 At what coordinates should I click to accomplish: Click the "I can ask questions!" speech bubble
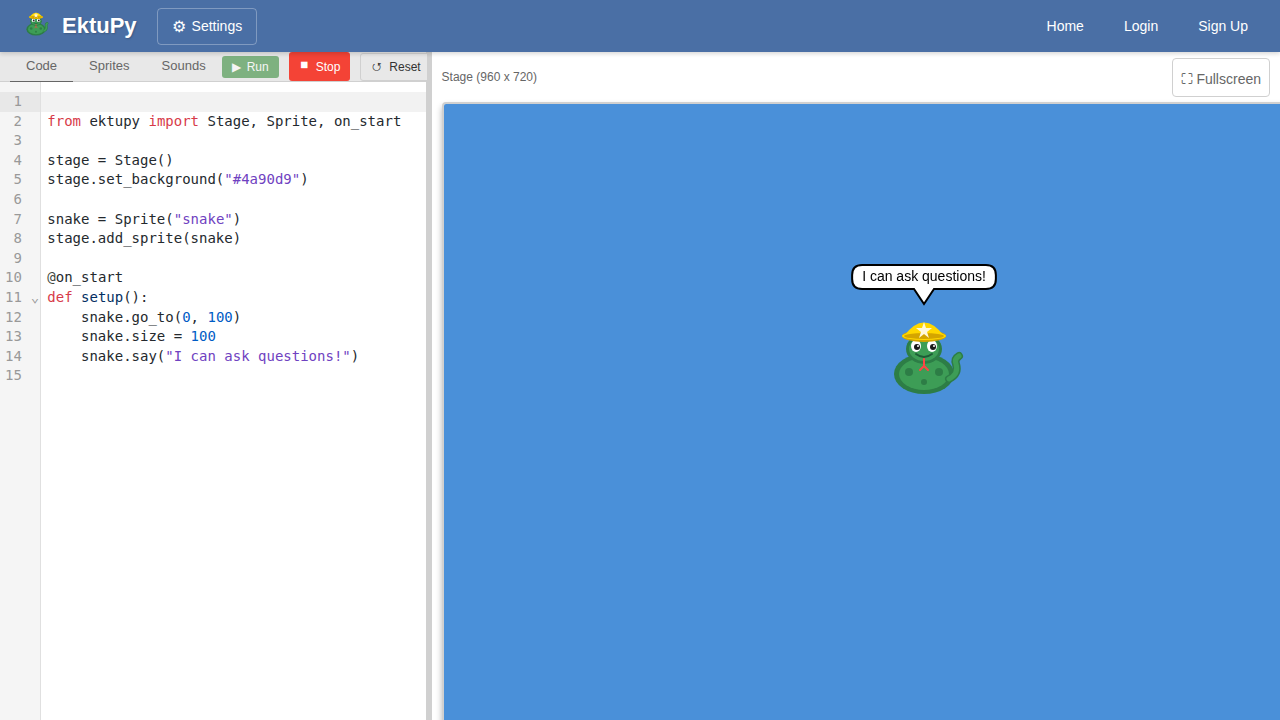coord(923,276)
